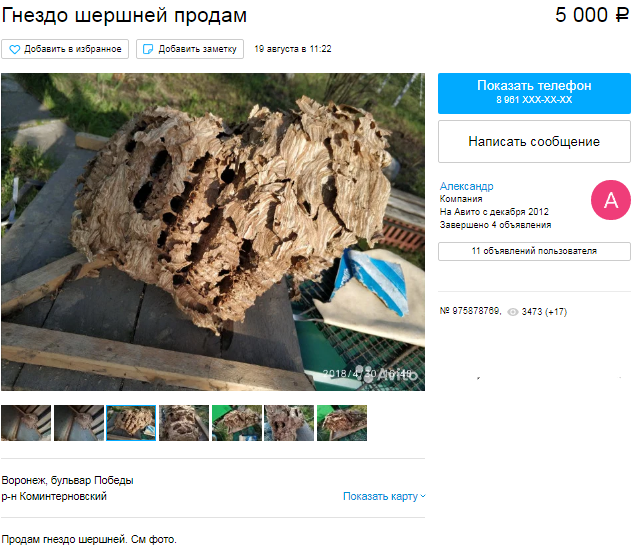Select the fifth thumbnail with green background
Viewport: 644px width, 560px height.
click(x=237, y=423)
